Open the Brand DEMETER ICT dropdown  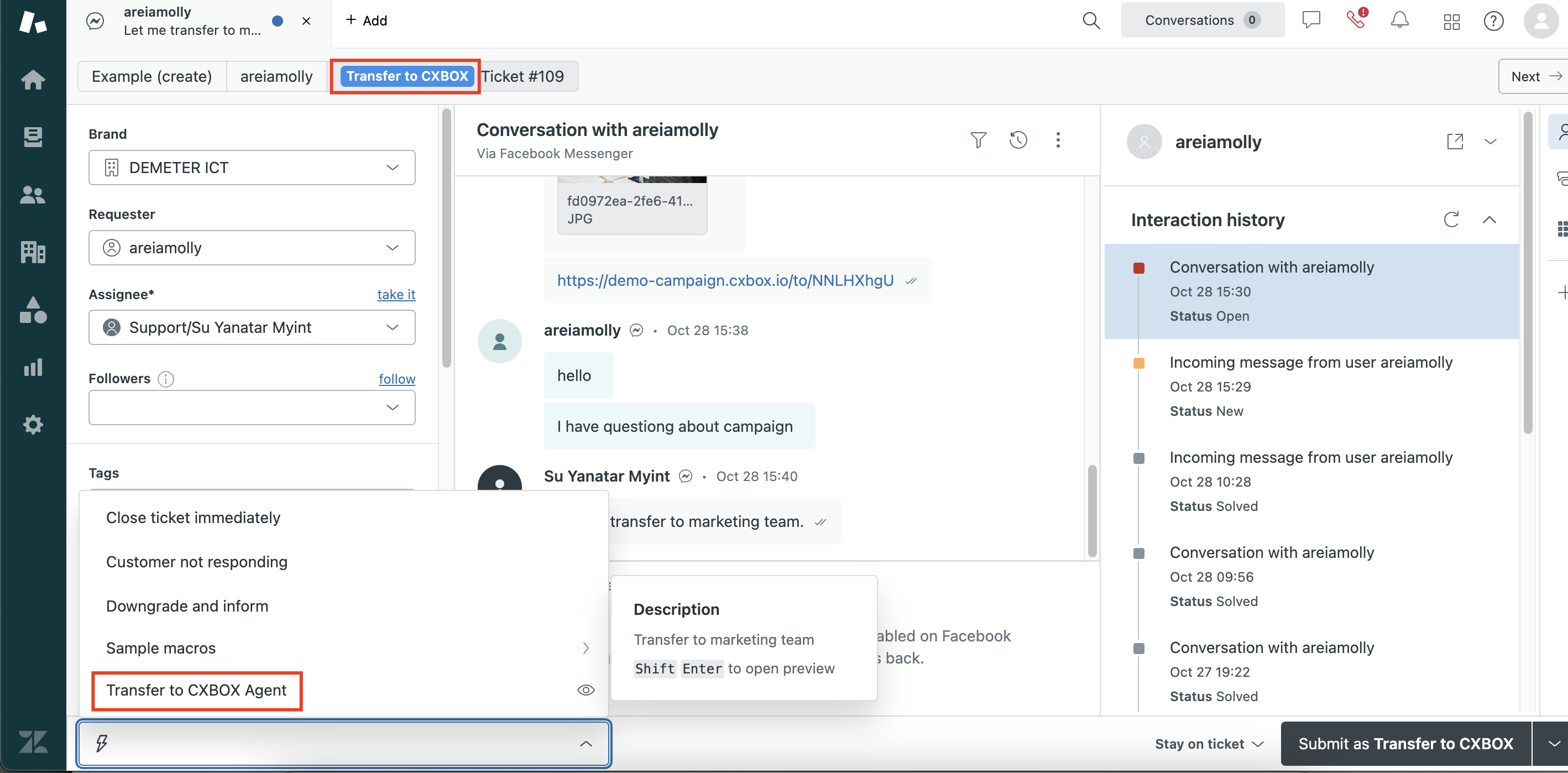252,168
